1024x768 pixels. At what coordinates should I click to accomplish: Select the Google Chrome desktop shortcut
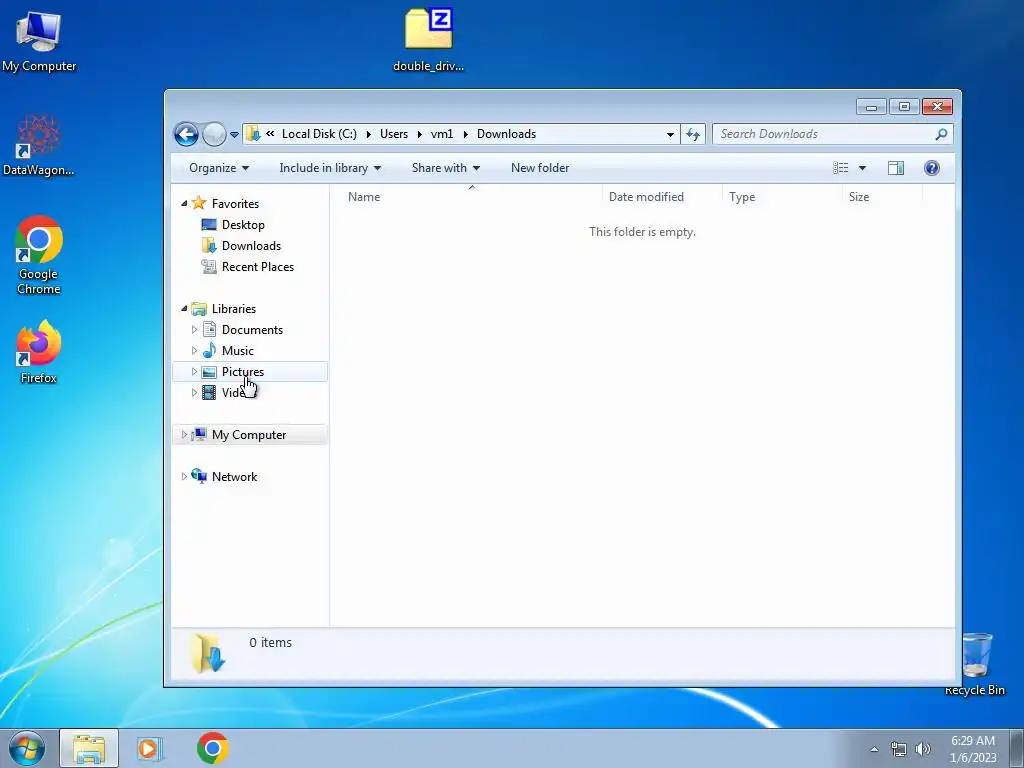tap(39, 255)
